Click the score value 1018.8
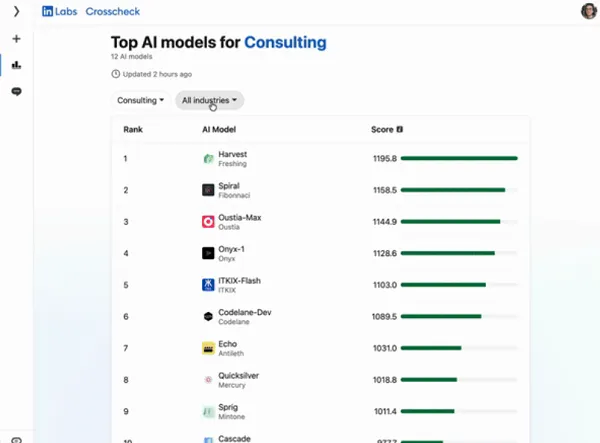This screenshot has width=600, height=443. click(385, 380)
